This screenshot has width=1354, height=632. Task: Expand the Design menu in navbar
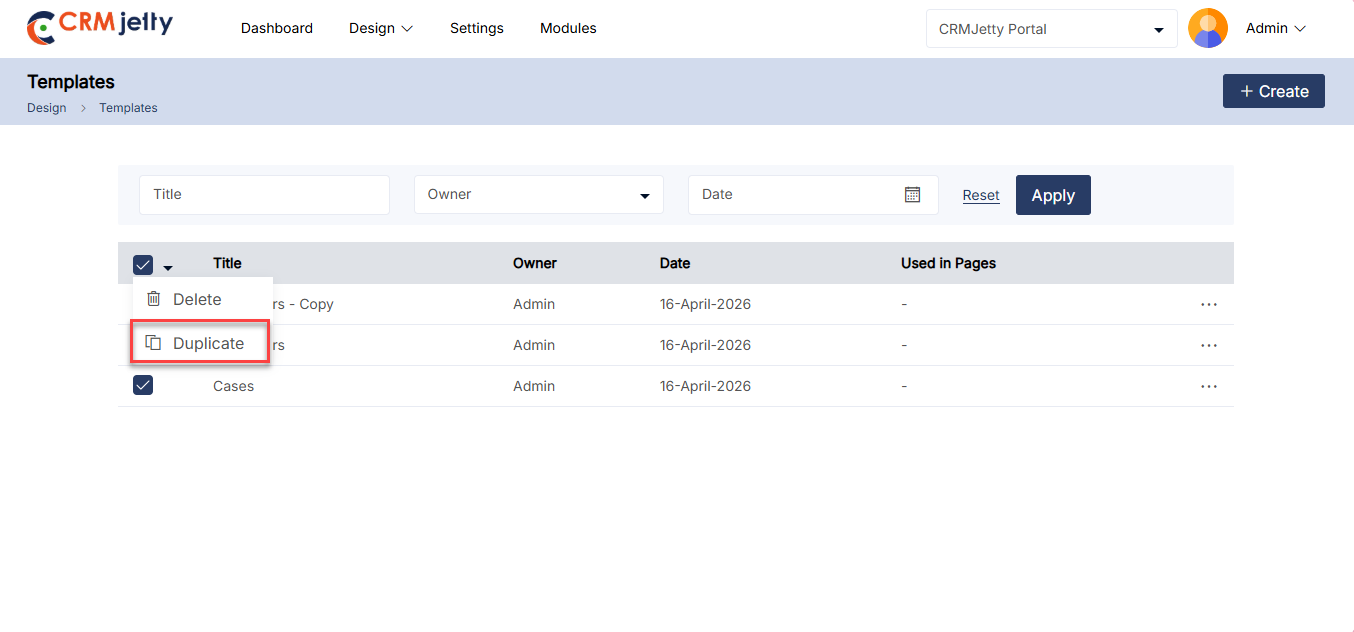380,28
